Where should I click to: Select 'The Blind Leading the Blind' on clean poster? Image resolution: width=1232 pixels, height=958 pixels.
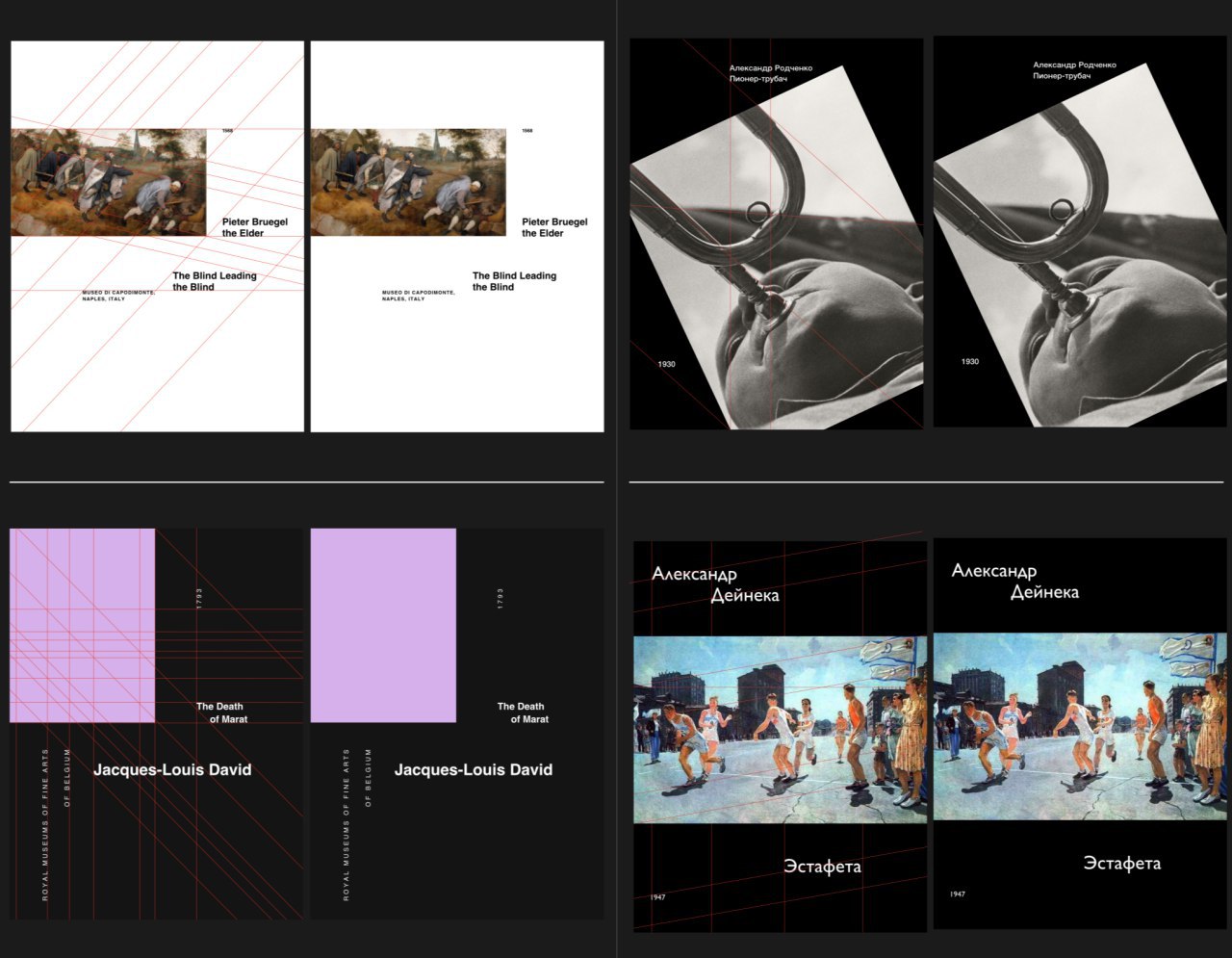(x=514, y=281)
